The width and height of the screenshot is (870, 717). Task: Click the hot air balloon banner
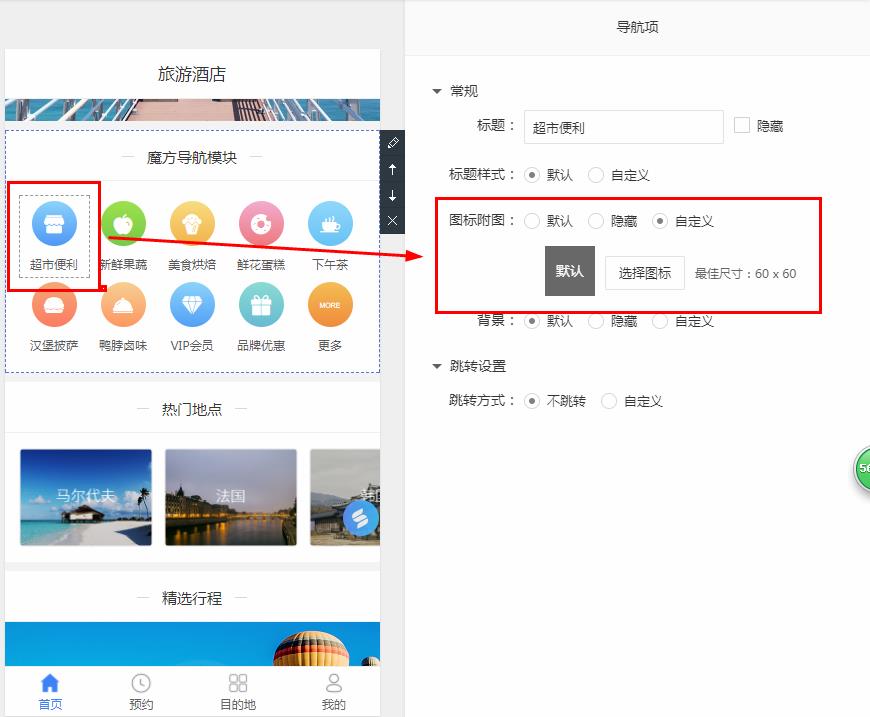tap(193, 644)
